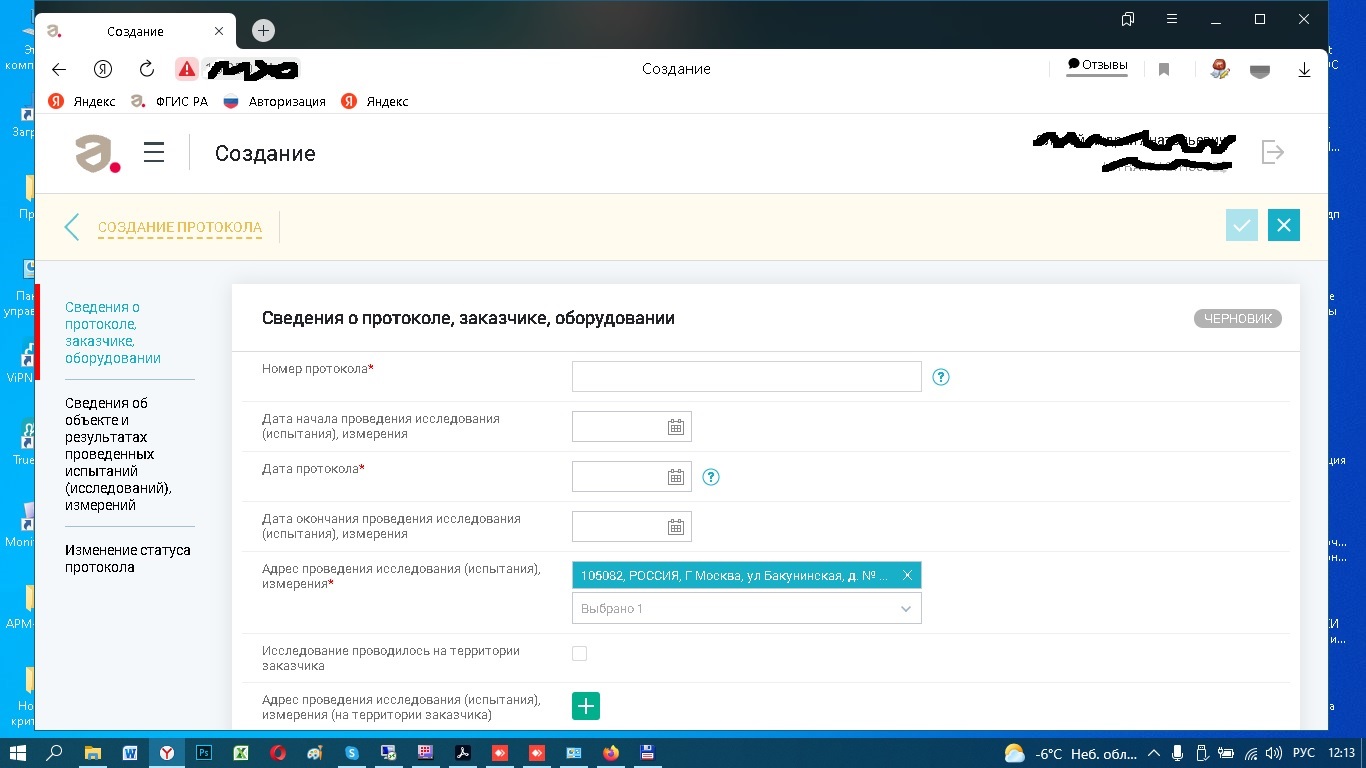Expand the Выбрано 1 address dropdown
This screenshot has width=1366, height=768.
point(746,608)
